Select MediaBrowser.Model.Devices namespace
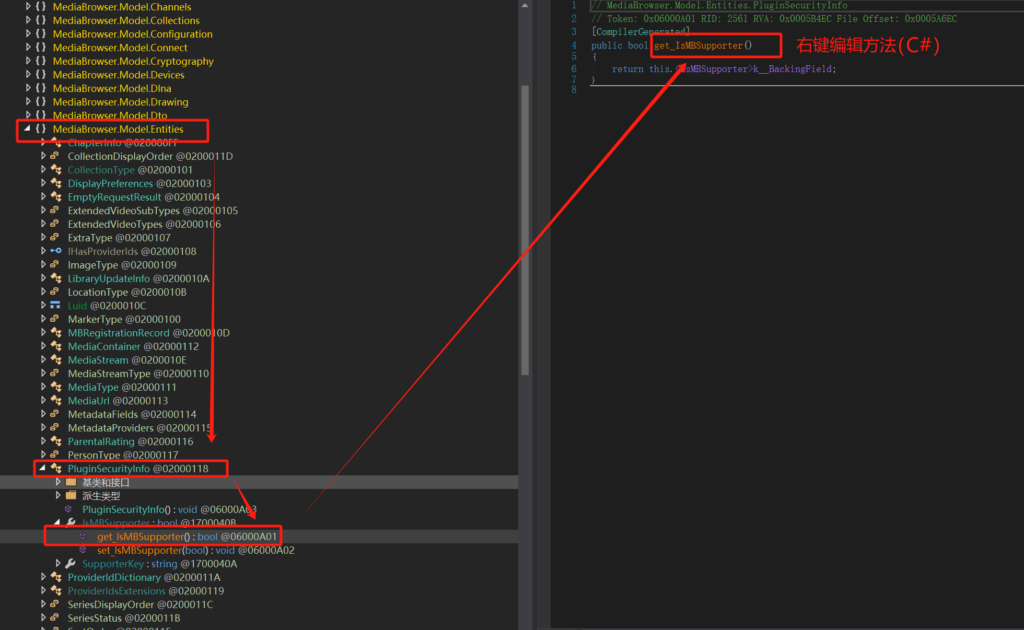The image size is (1024, 630). [x=119, y=75]
